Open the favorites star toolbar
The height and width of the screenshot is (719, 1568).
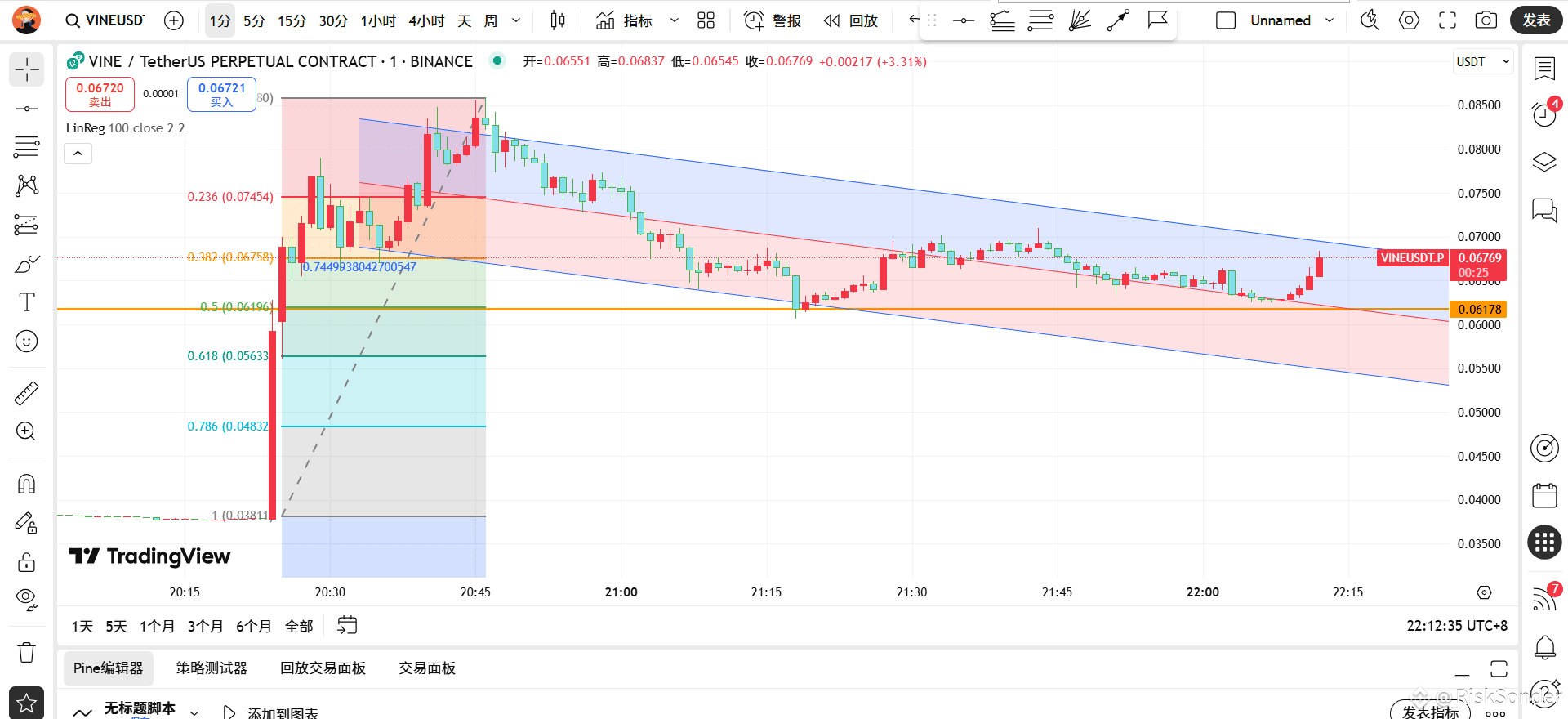(x=27, y=703)
